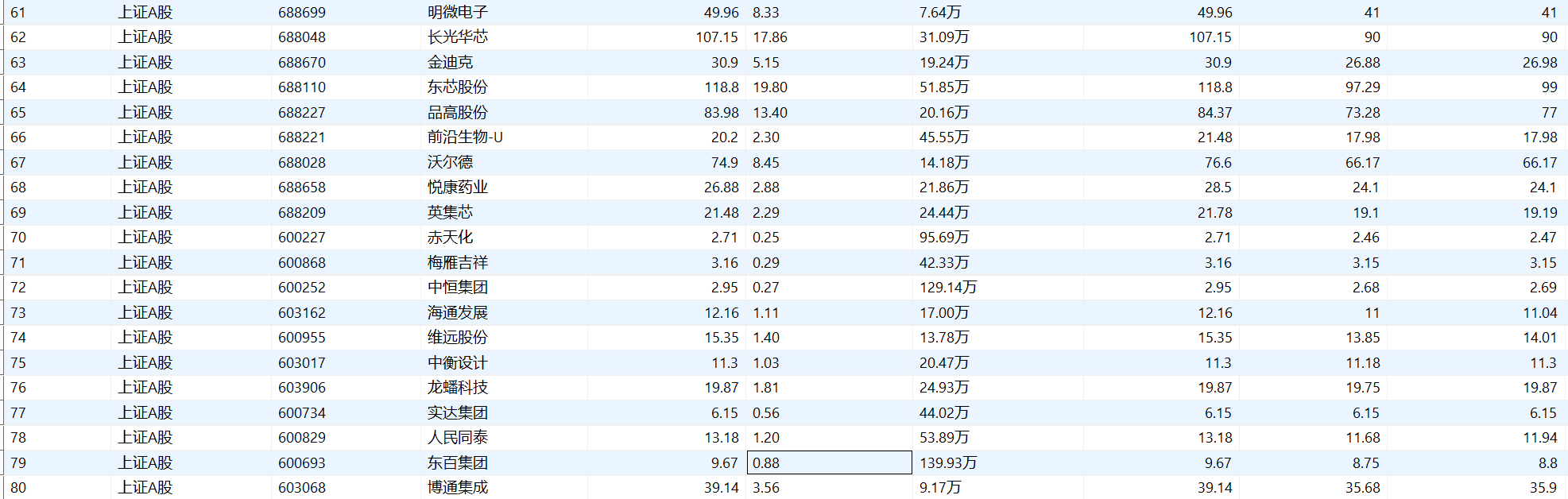Click the 东芯股份 cell
Viewport: 1568px width, 499px height.
[x=458, y=87]
